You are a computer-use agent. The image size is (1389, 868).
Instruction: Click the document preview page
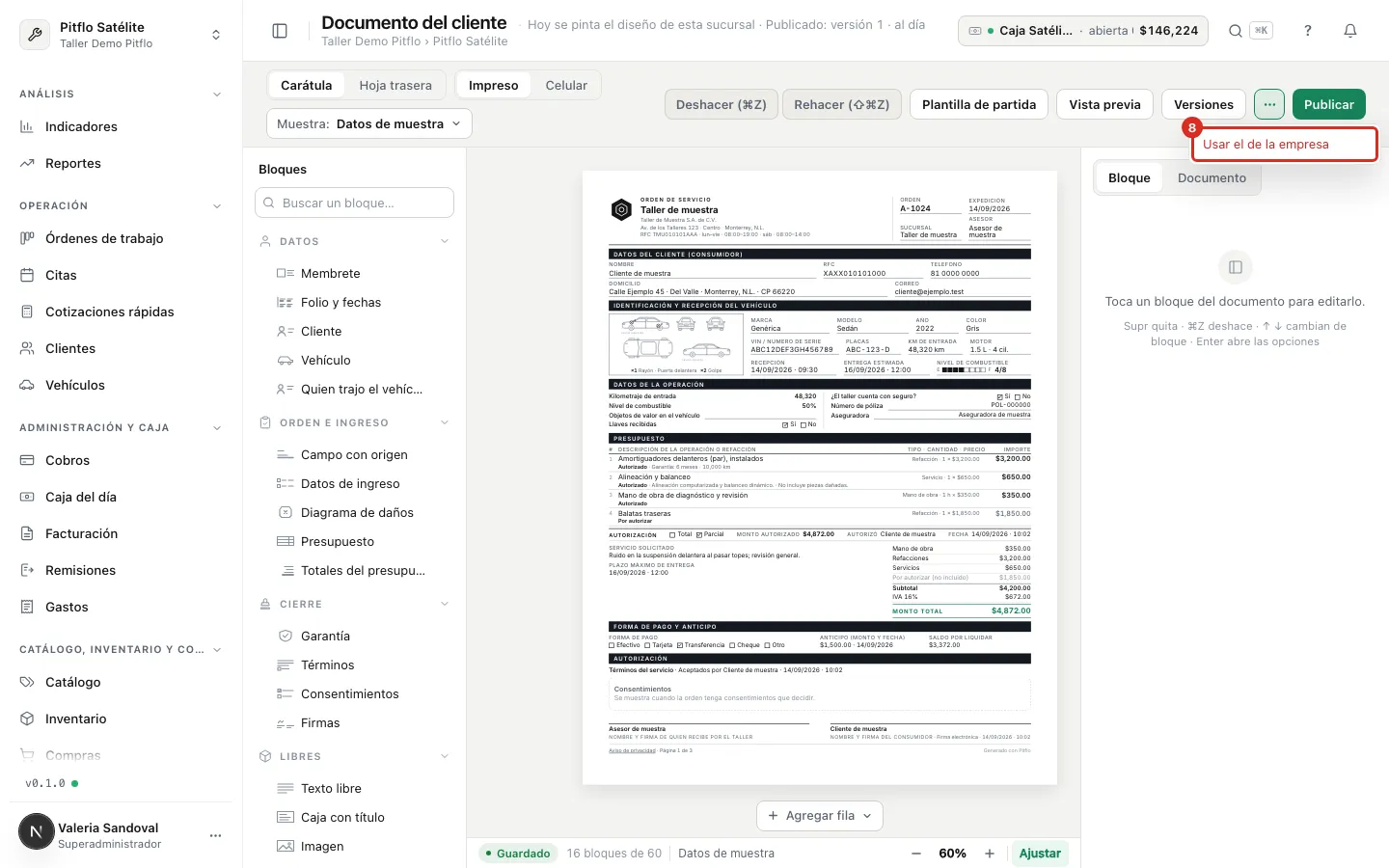[x=820, y=477]
